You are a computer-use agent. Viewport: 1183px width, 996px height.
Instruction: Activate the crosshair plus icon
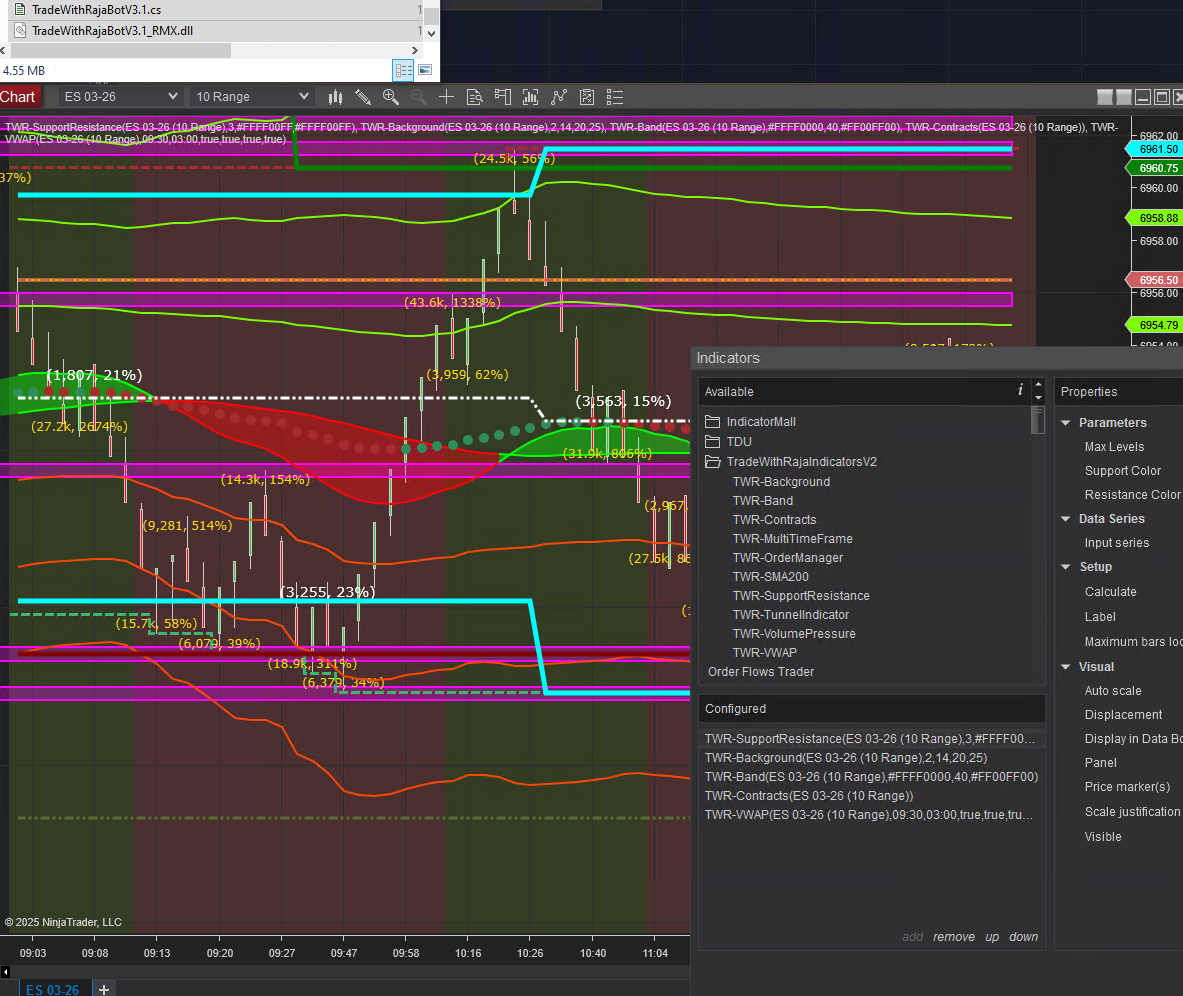(447, 97)
